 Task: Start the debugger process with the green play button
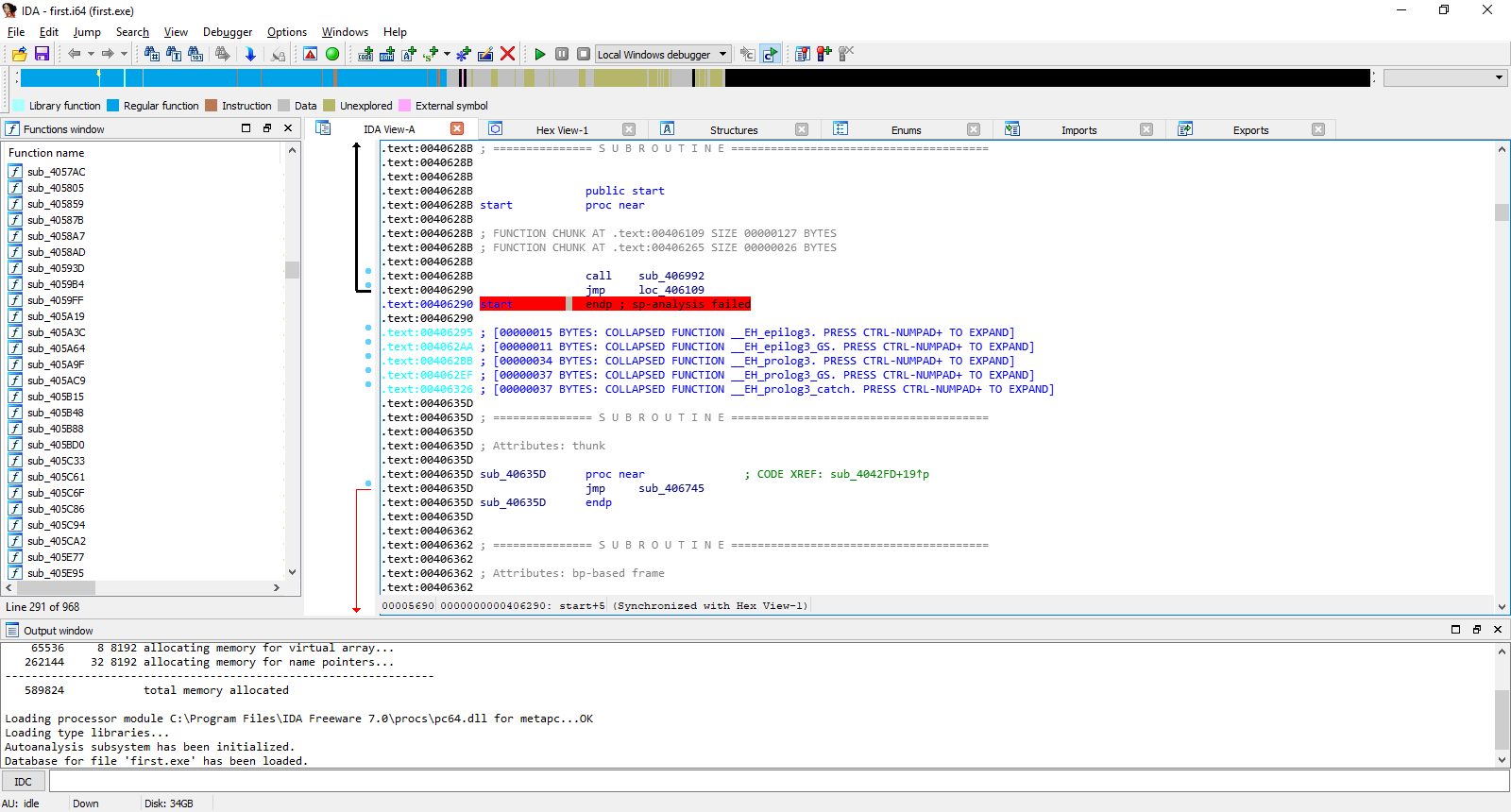(x=540, y=54)
